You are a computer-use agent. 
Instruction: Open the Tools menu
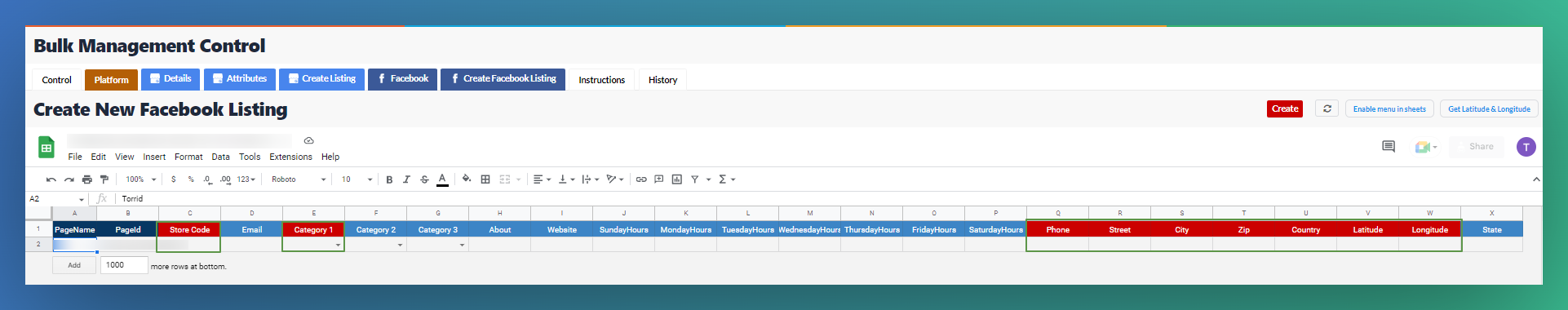click(x=250, y=157)
